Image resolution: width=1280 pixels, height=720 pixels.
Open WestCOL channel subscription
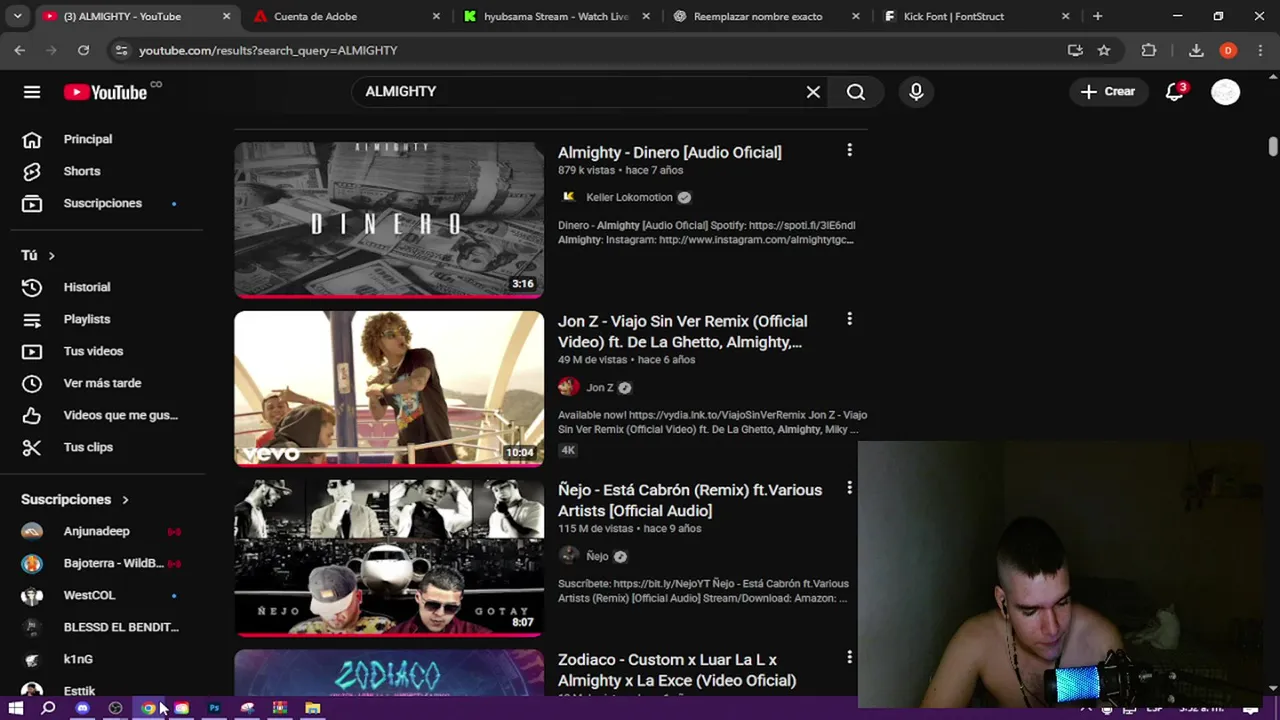(90, 595)
